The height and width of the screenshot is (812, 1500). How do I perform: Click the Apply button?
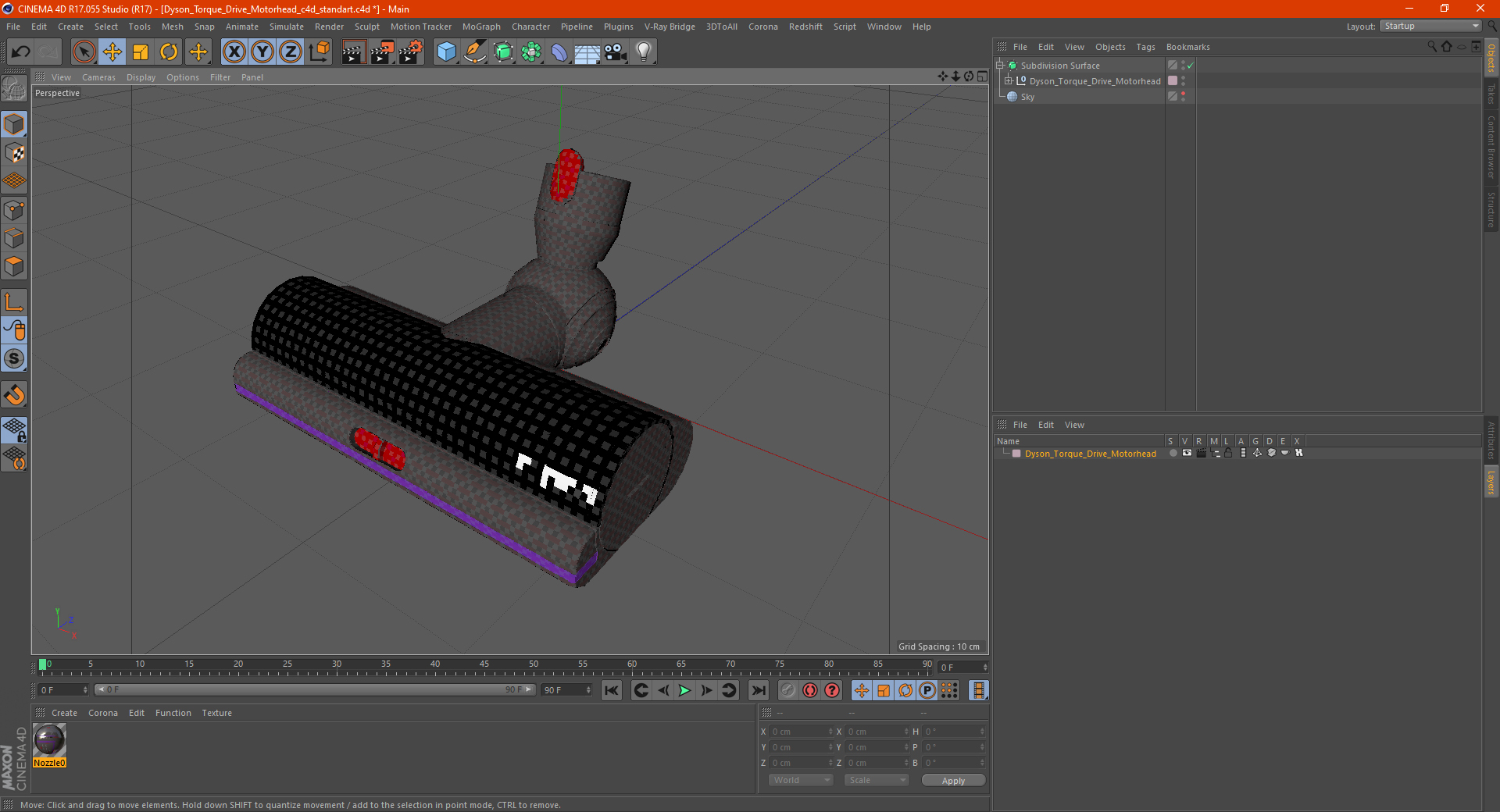(953, 781)
